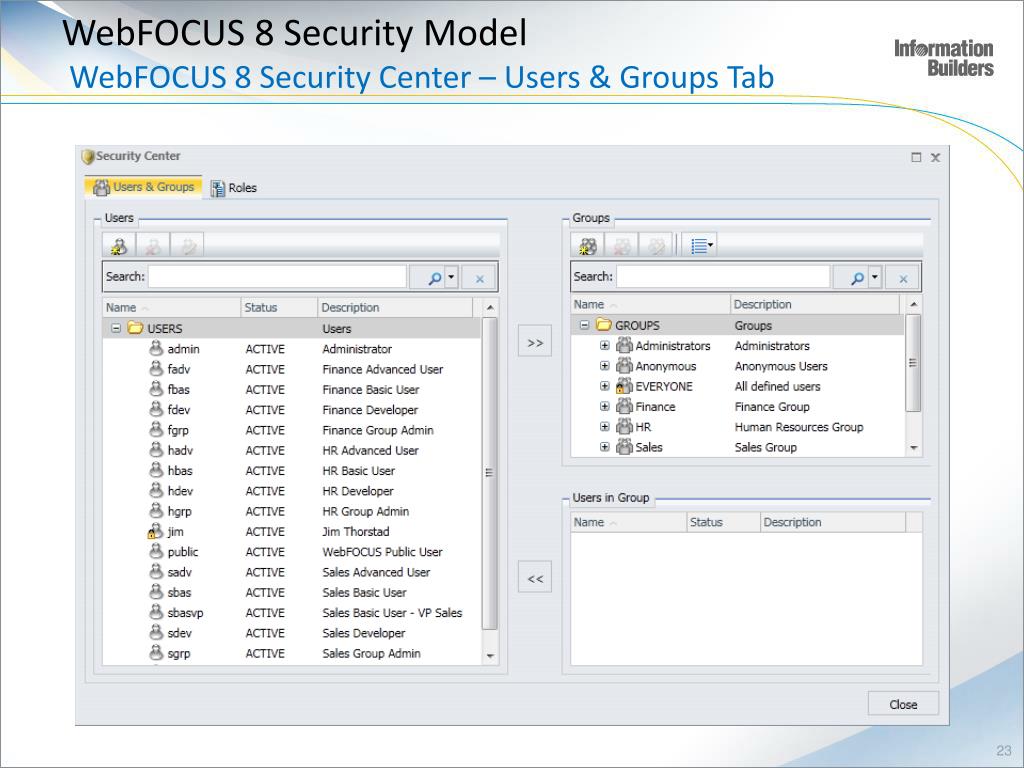Expand the Anonymous group node
Screen dimensions: 1024x768
point(605,366)
